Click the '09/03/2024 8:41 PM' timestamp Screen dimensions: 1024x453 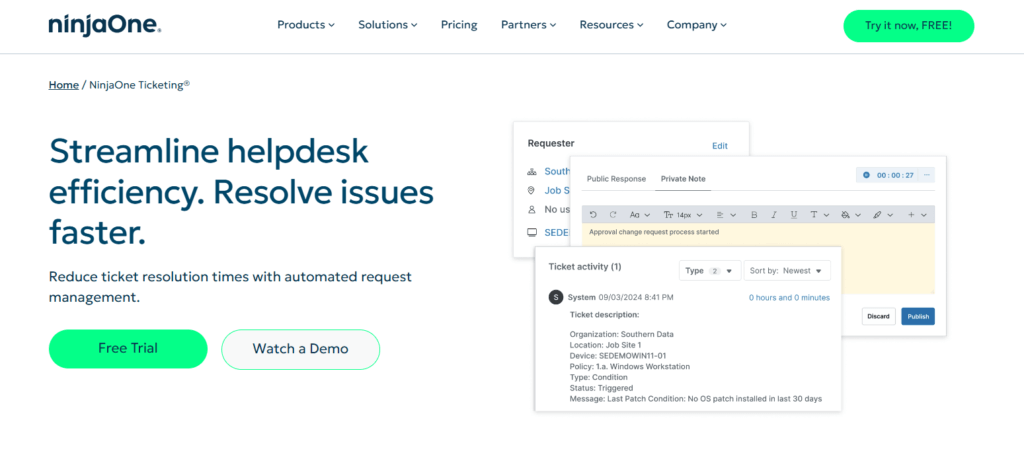(x=635, y=298)
